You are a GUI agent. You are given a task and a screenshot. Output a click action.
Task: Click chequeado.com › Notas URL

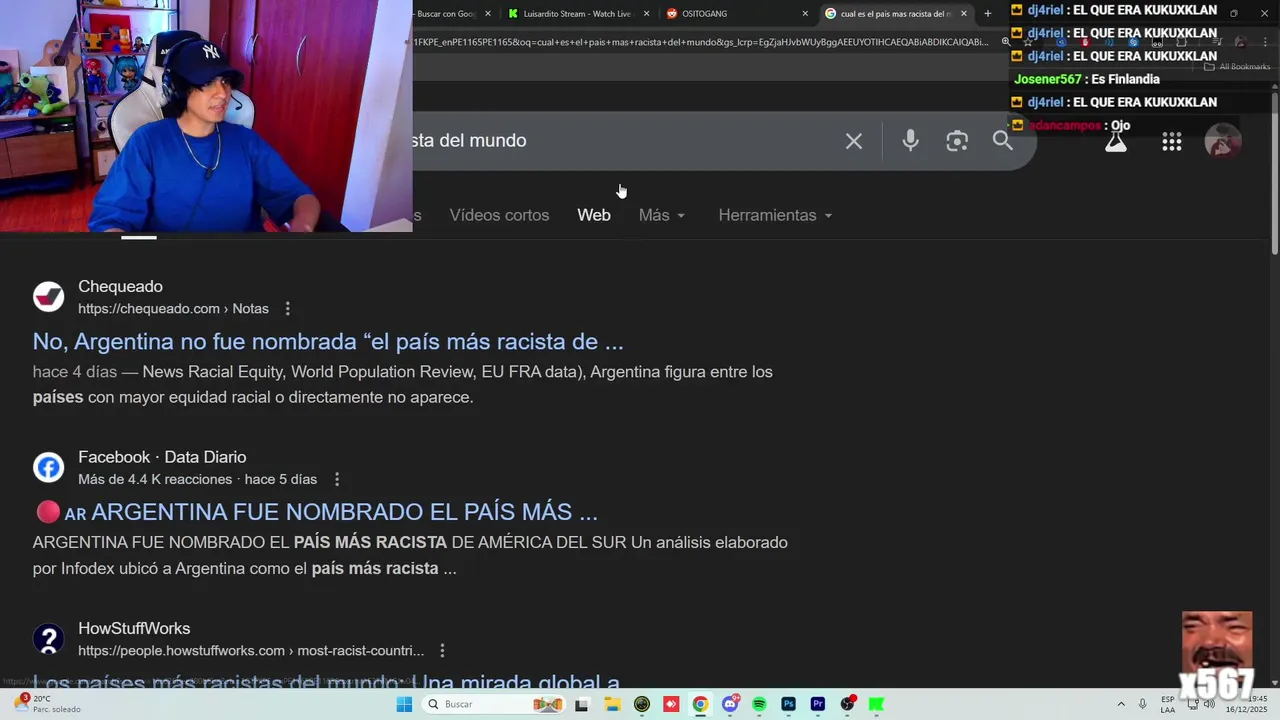click(x=173, y=309)
